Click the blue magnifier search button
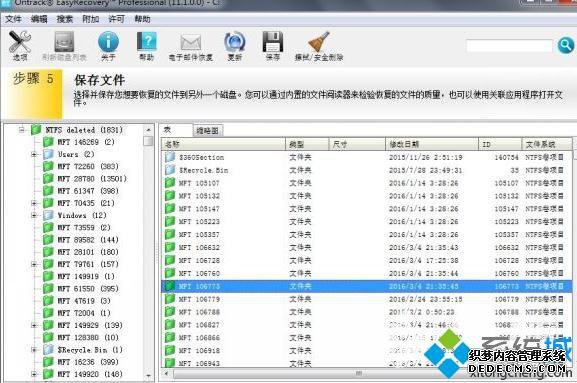The width and height of the screenshot is (577, 383). coord(566,46)
